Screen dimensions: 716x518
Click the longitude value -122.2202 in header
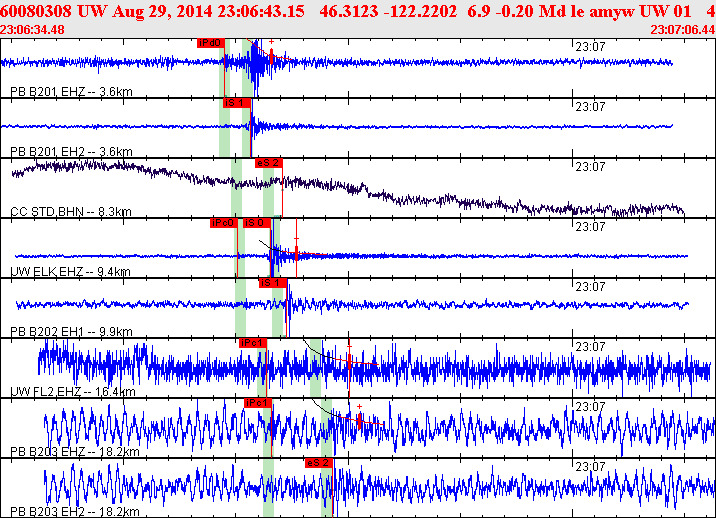point(420,11)
